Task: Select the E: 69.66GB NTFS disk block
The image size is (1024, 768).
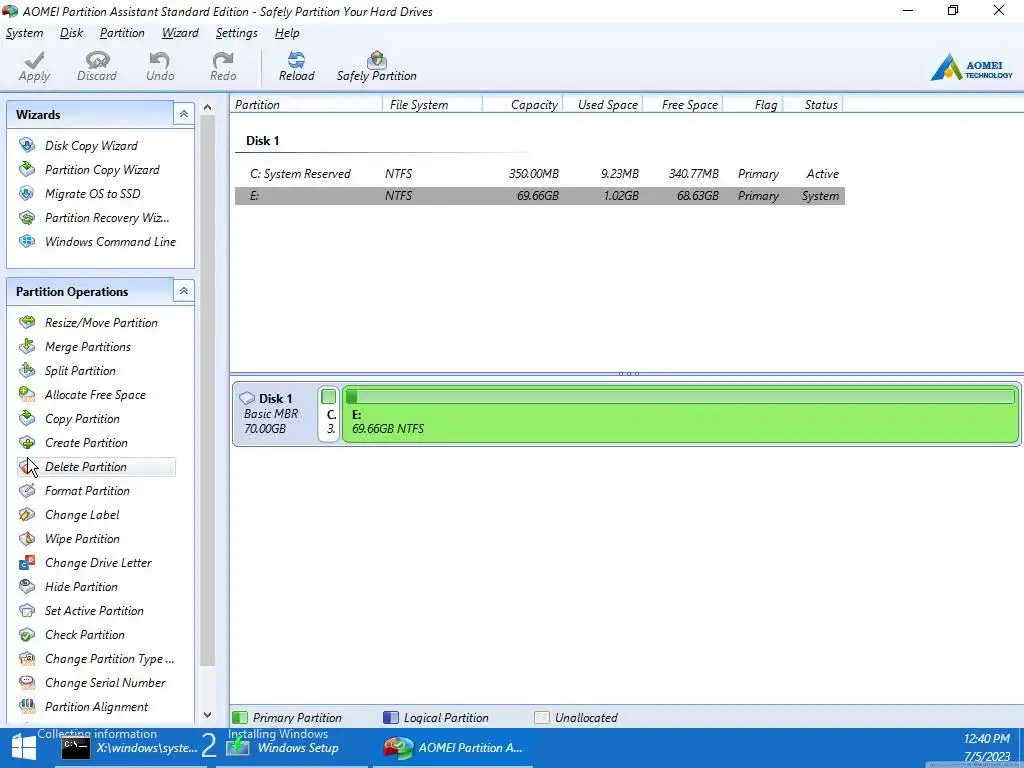Action: (x=680, y=414)
